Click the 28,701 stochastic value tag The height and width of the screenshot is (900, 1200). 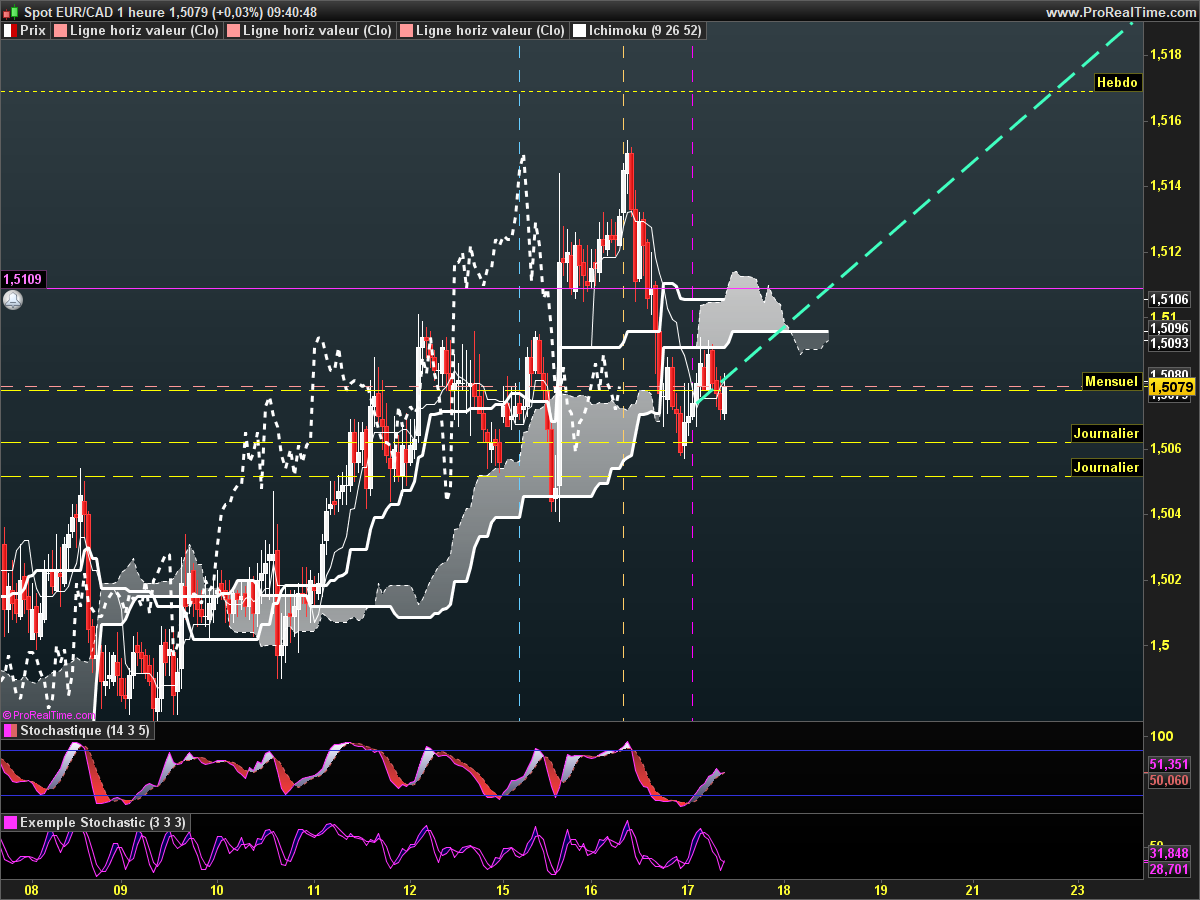click(x=1169, y=870)
